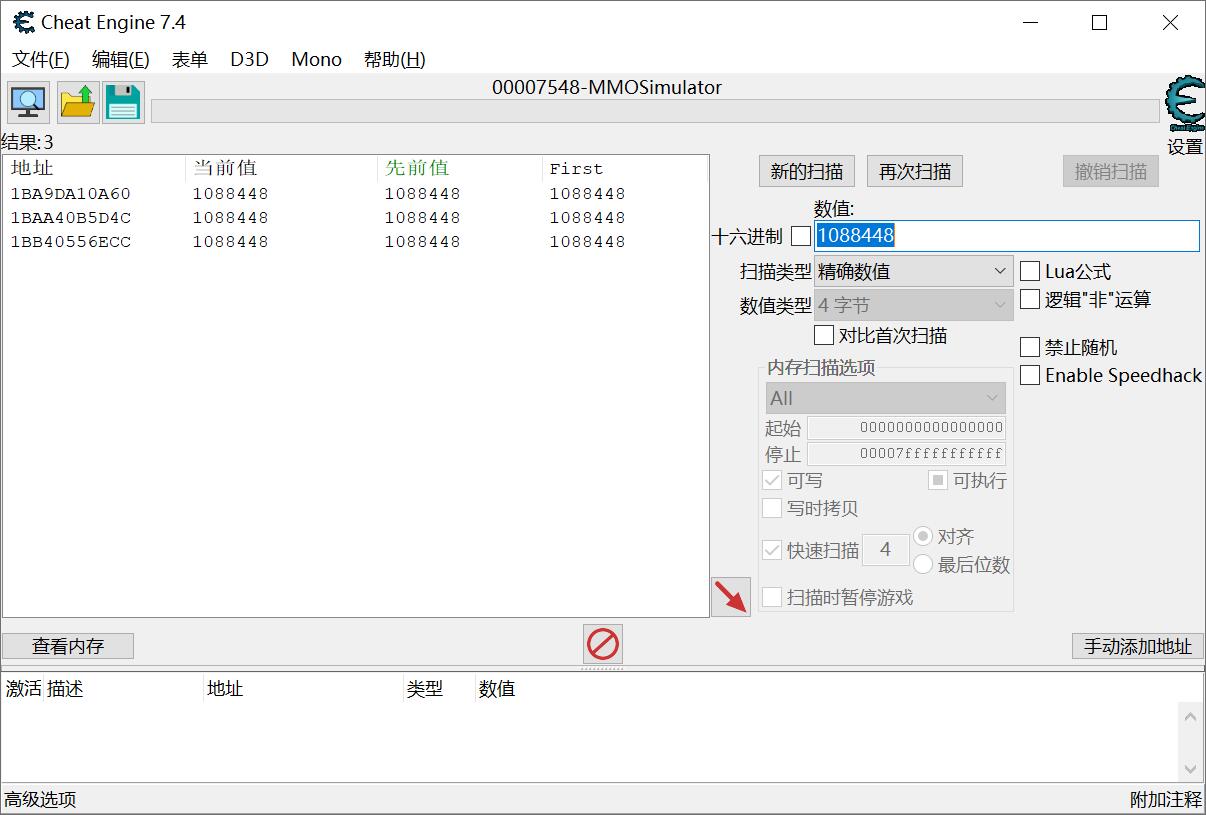Screen dimensions: 1206x815
Task: Select address row 1BB40556ECC
Action: point(355,242)
